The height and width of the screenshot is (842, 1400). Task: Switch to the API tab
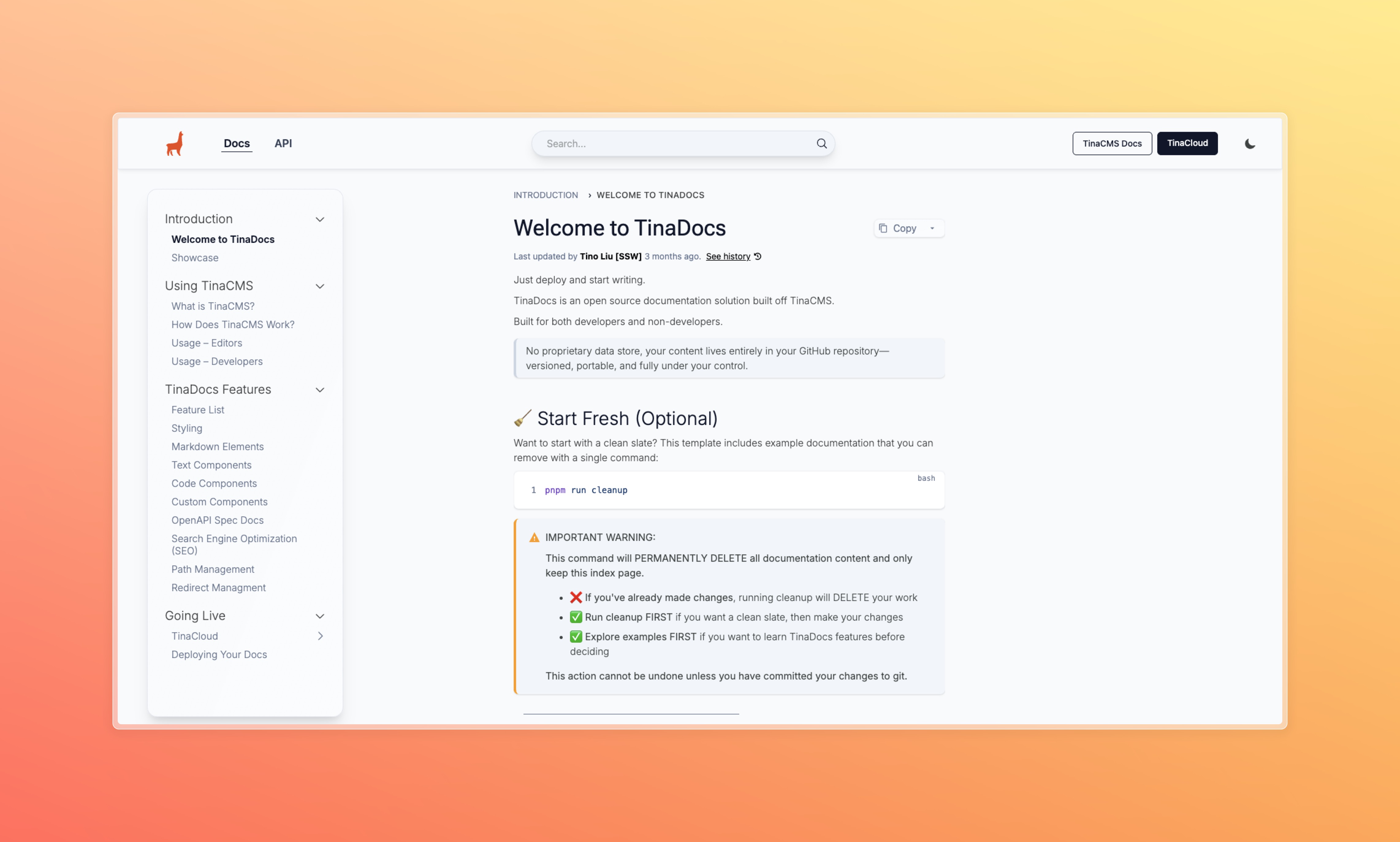tap(283, 144)
